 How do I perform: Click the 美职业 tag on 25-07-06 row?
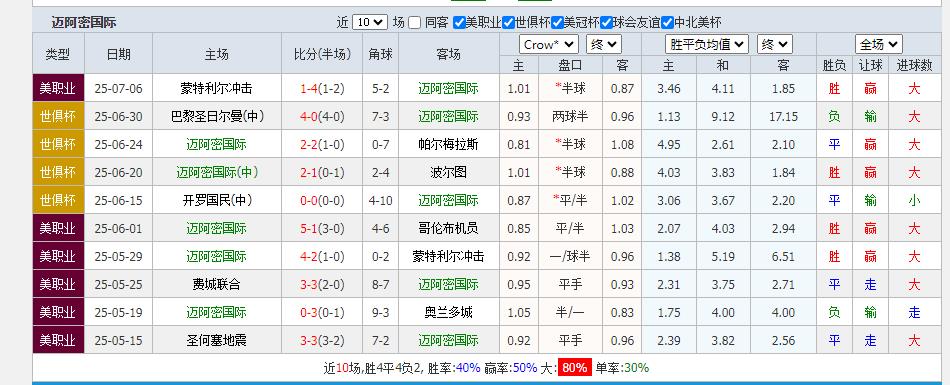click(x=58, y=89)
